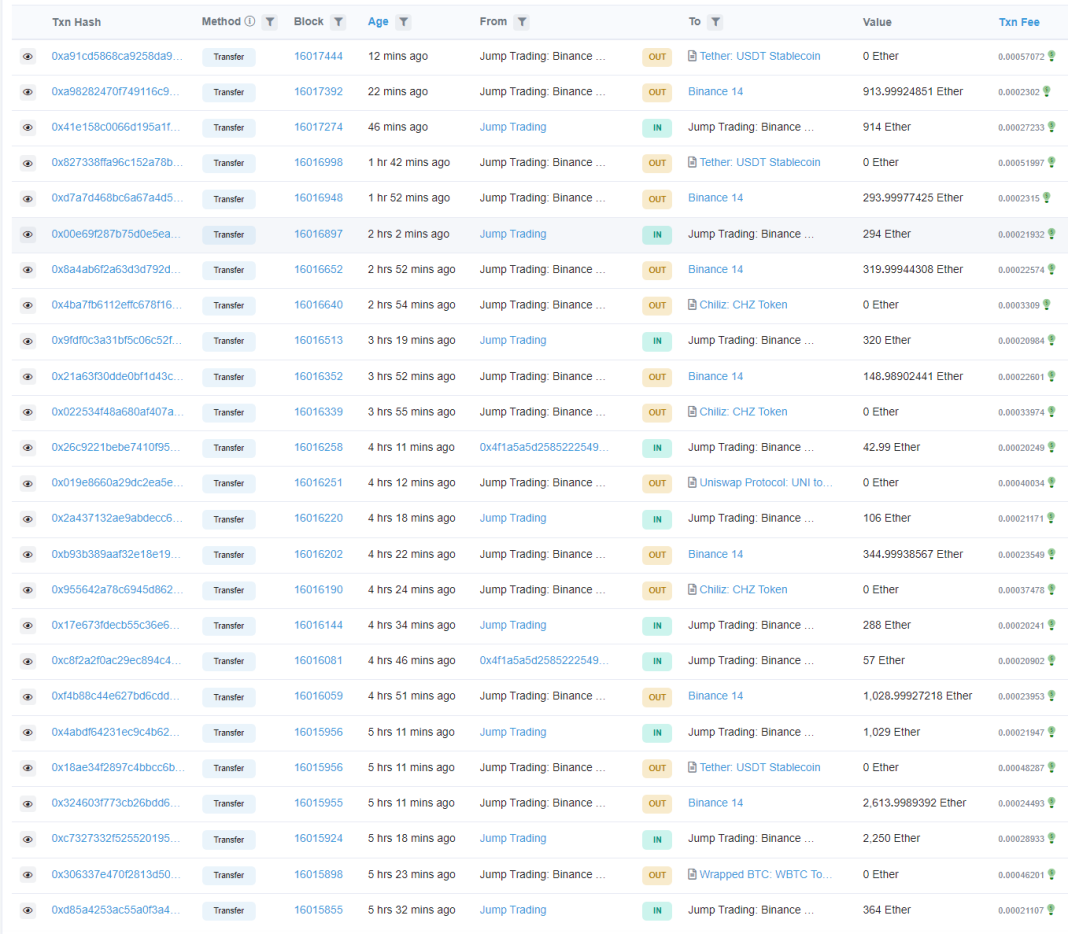Click the Age column header
Viewport: 1068px width, 934px height.
tap(378, 22)
